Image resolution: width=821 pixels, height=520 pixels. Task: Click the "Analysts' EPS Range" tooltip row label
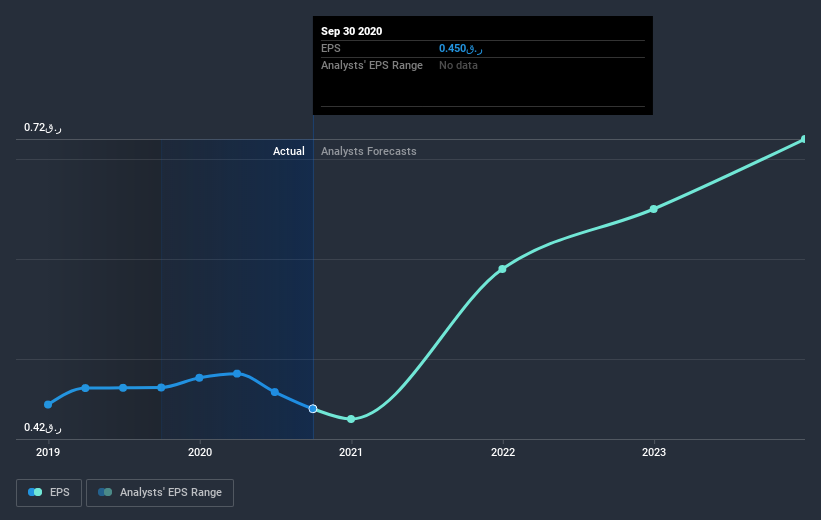(372, 65)
